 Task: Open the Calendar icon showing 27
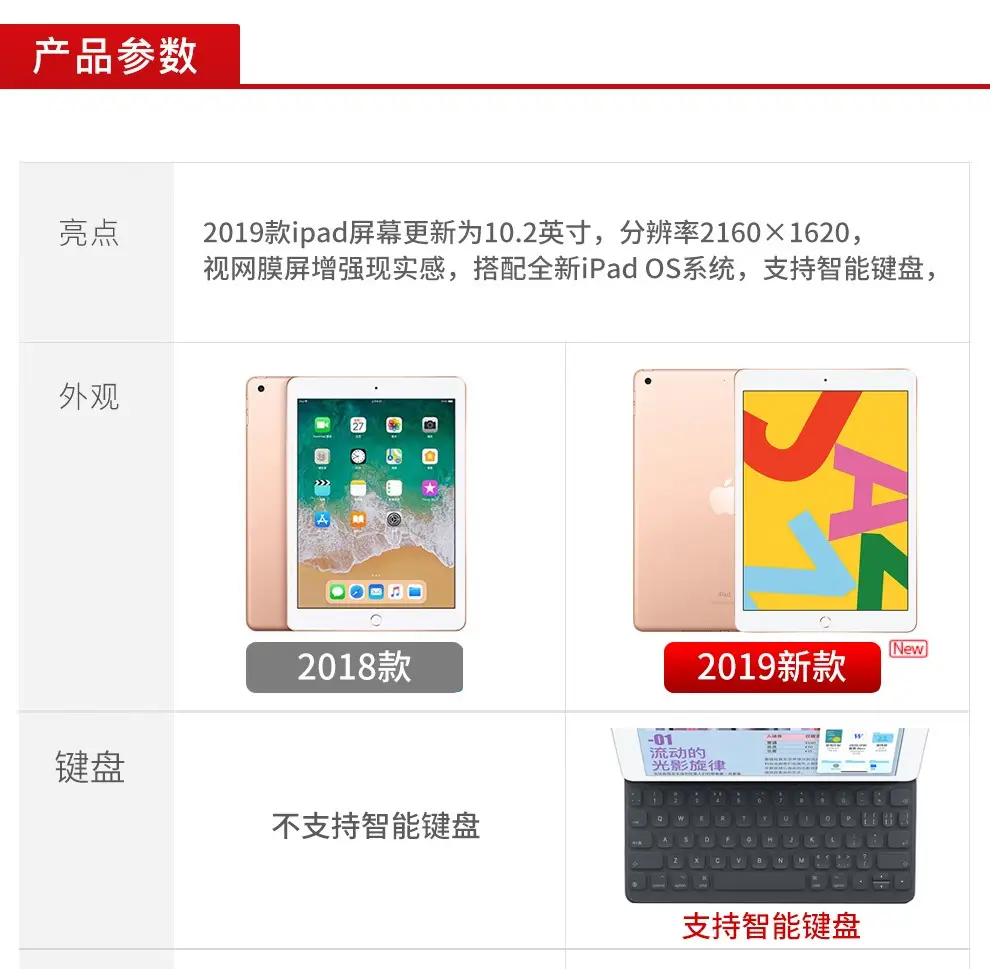tap(358, 424)
